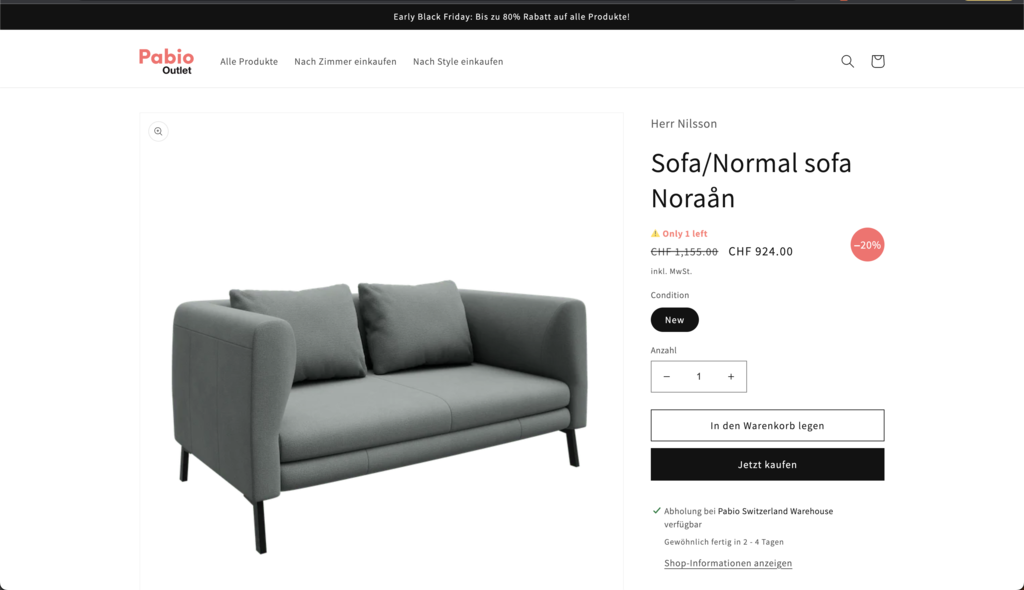Click the Pabio Outlet logo
This screenshot has width=1024, height=590.
coord(167,61)
